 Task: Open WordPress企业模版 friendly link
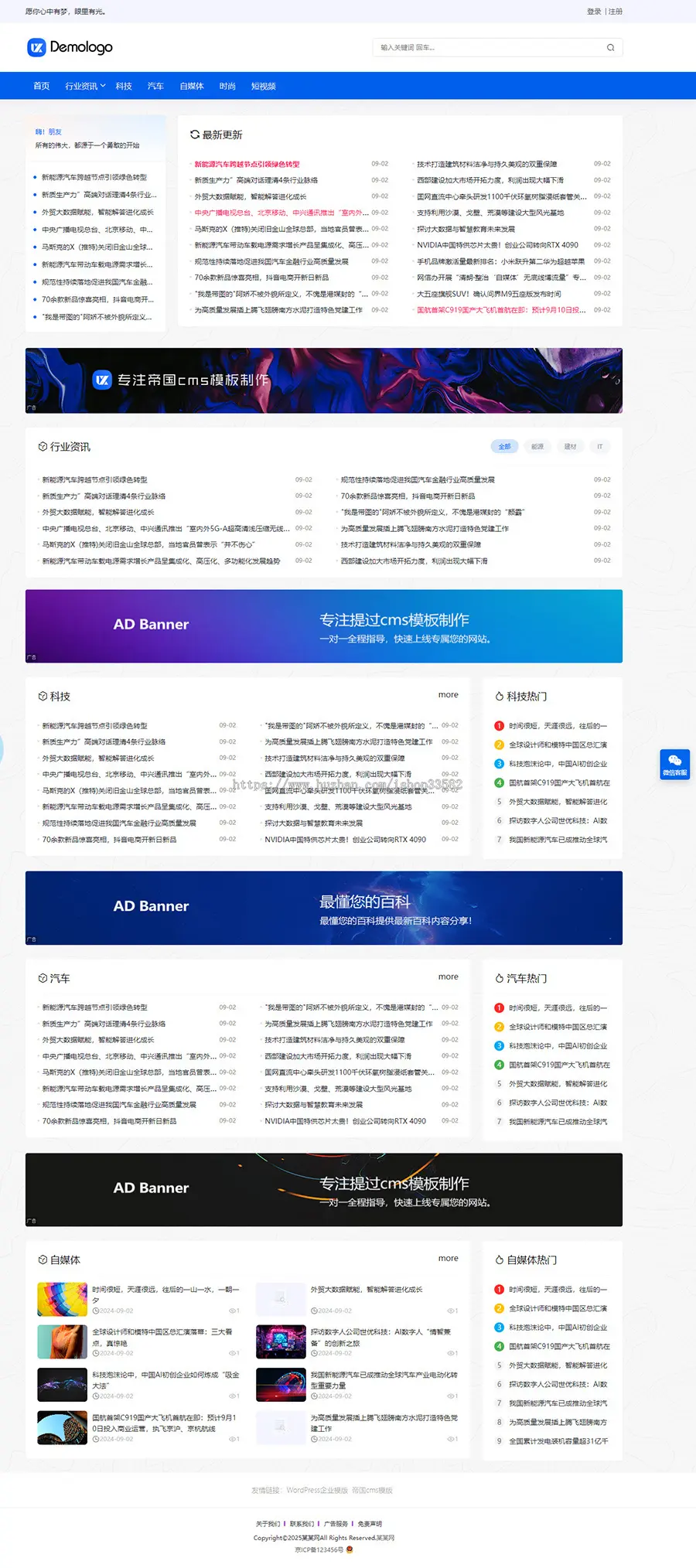[x=317, y=1490]
